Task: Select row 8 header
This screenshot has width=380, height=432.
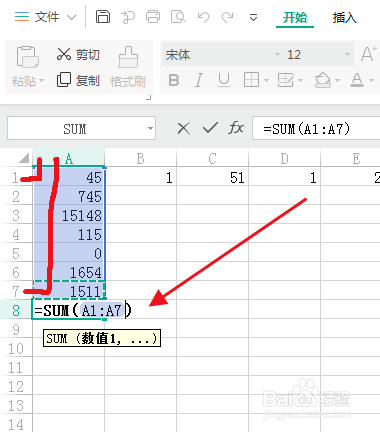Action: pos(16,310)
